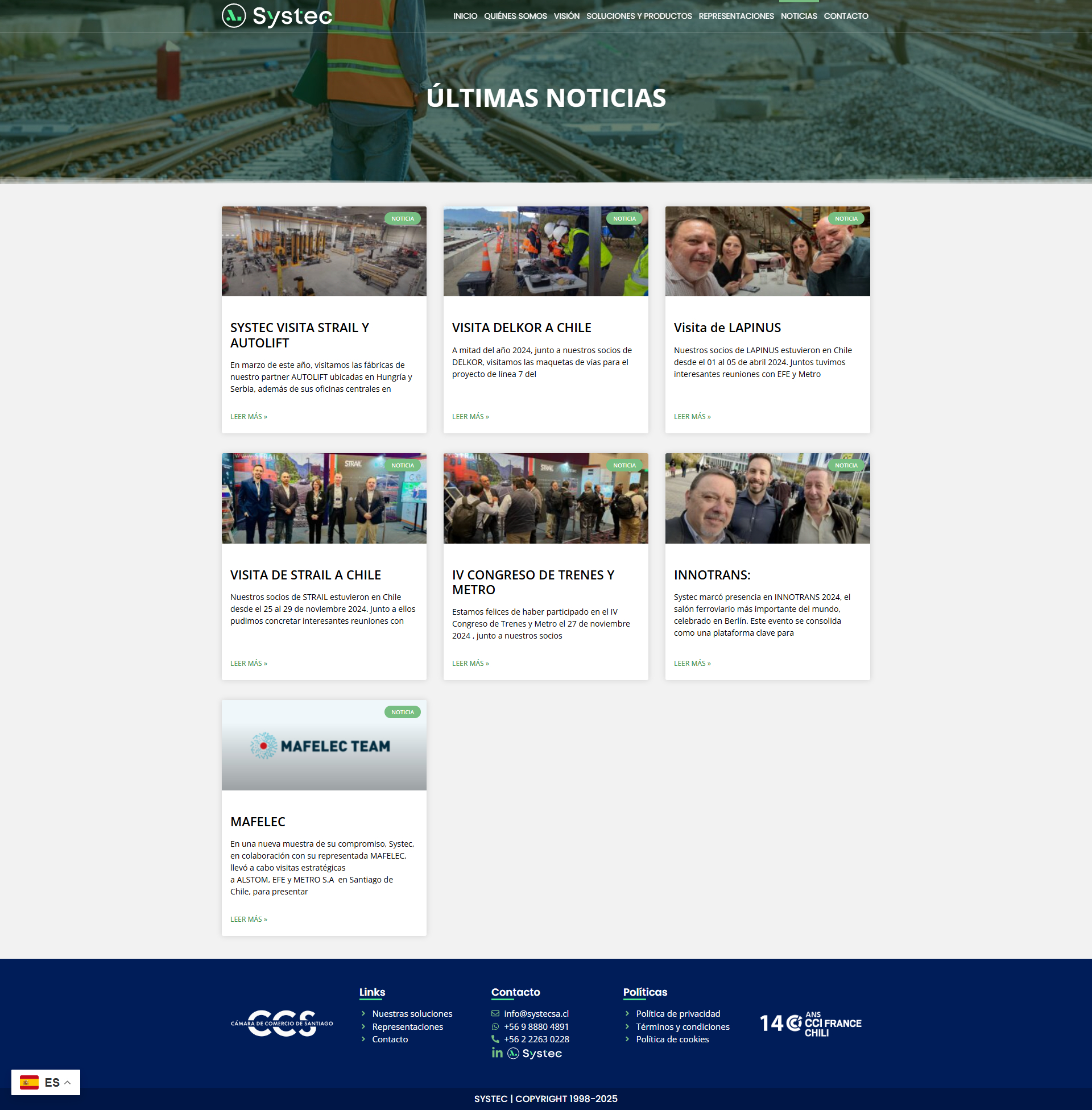Open the Visita de LAPINUS photo

[x=767, y=251]
